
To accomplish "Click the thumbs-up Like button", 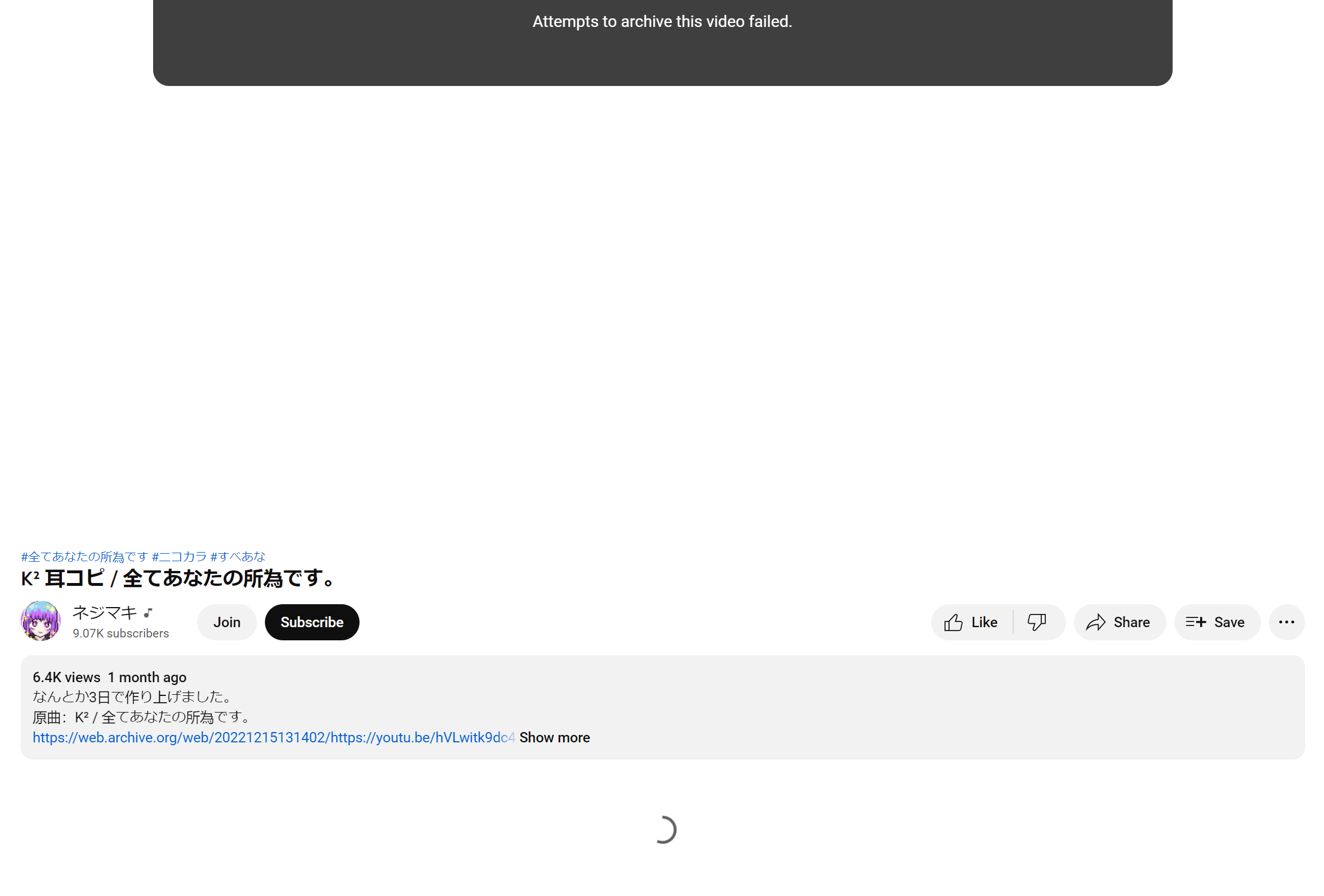I will pos(972,622).
